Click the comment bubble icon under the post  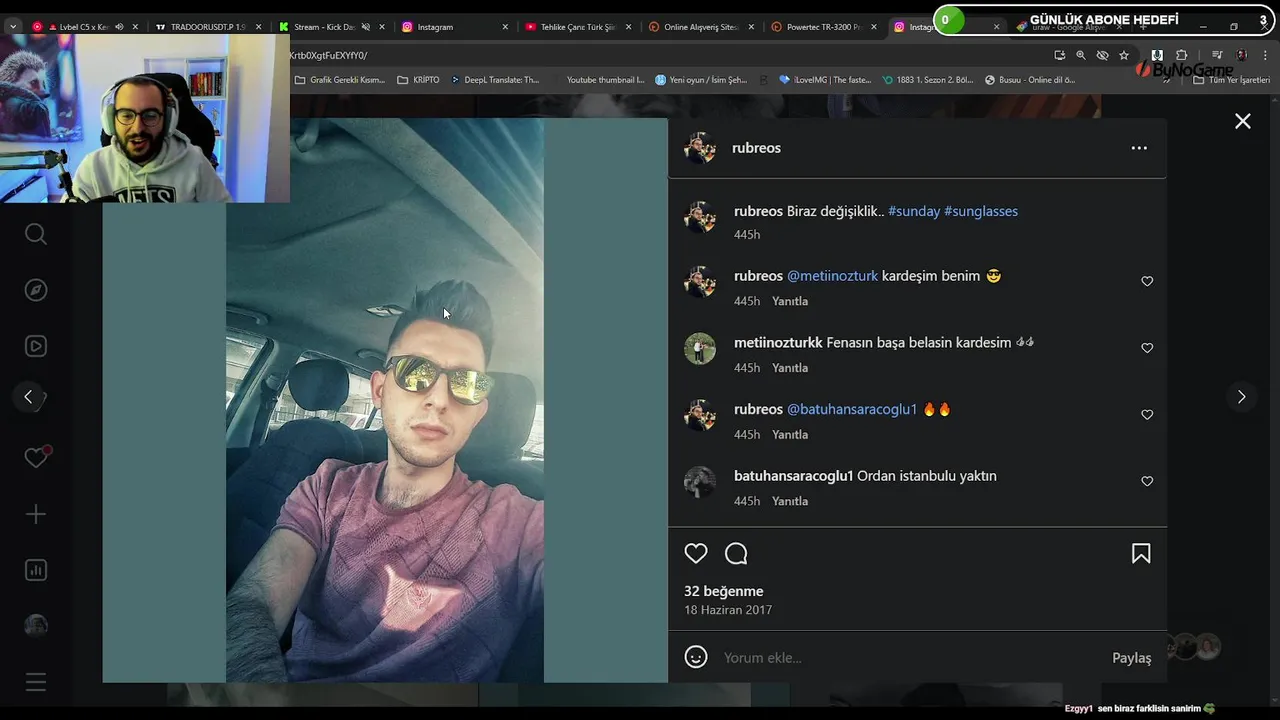(736, 554)
